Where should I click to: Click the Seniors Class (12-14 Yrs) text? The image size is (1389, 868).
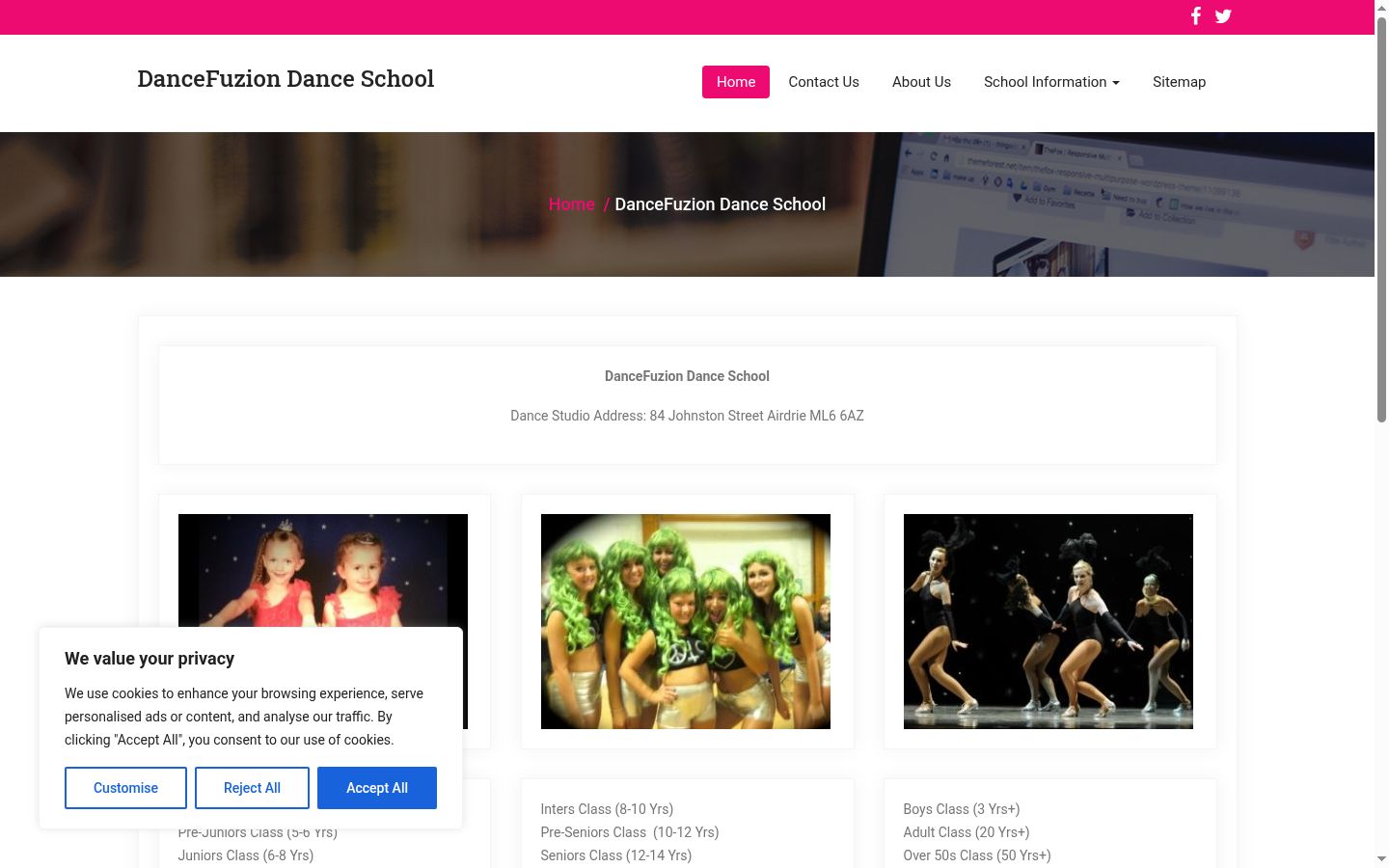[x=616, y=855]
